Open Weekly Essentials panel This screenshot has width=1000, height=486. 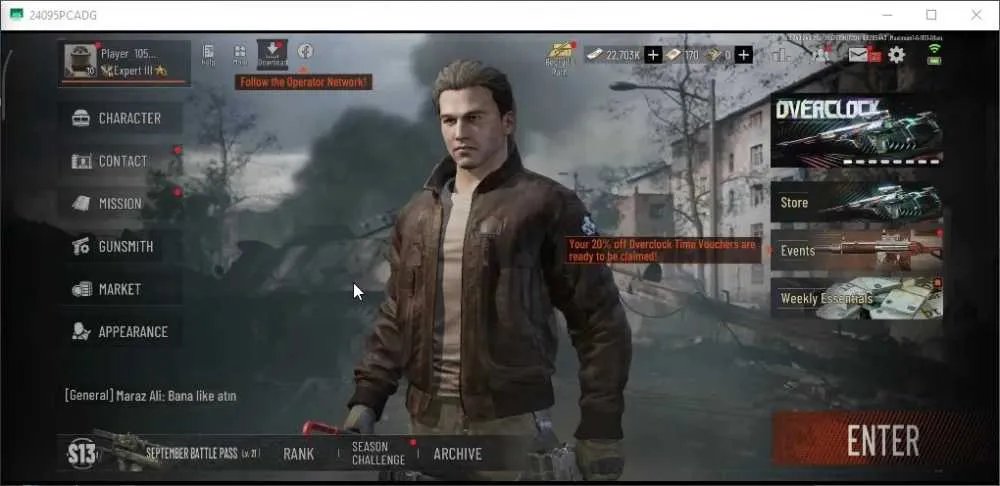pos(857,298)
